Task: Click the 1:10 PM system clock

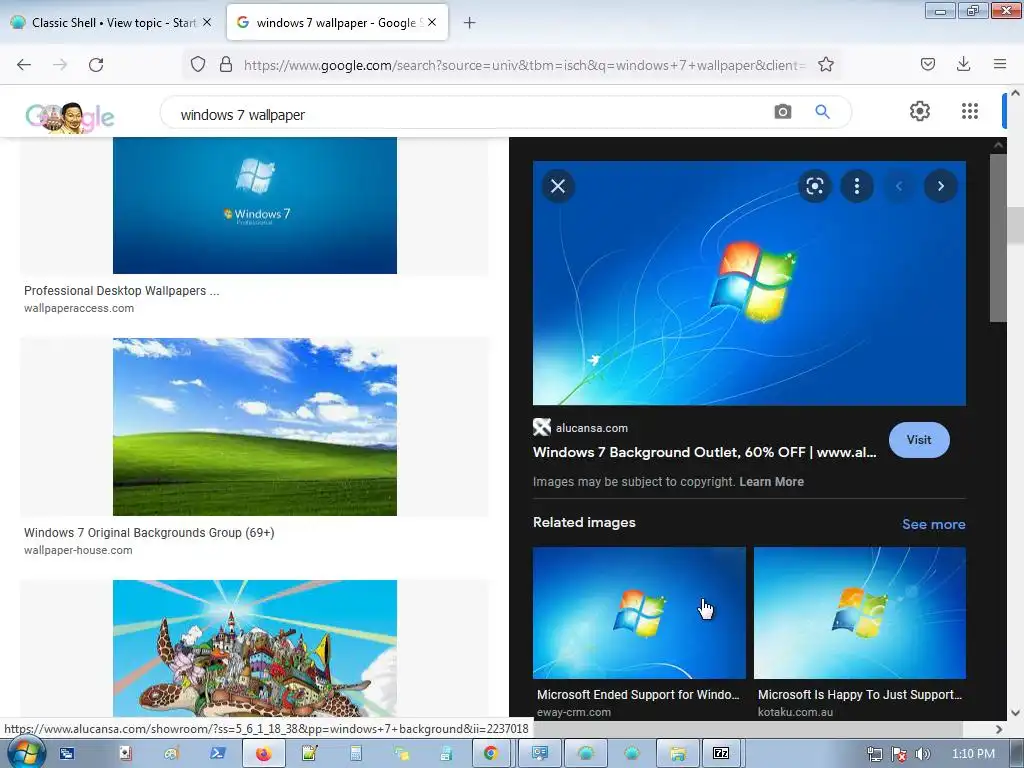Action: point(973,754)
